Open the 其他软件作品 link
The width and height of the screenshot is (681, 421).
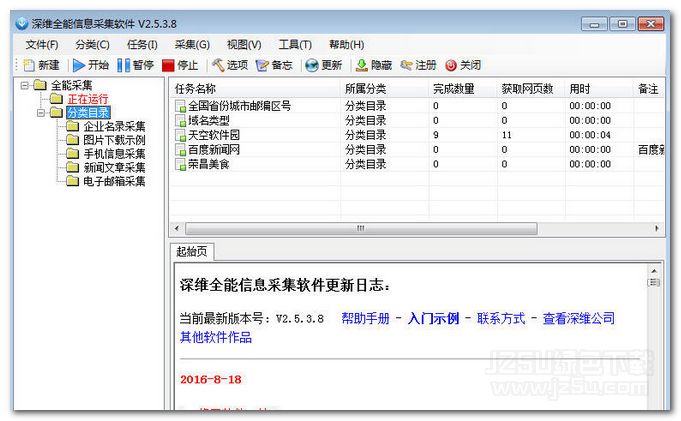coord(216,337)
